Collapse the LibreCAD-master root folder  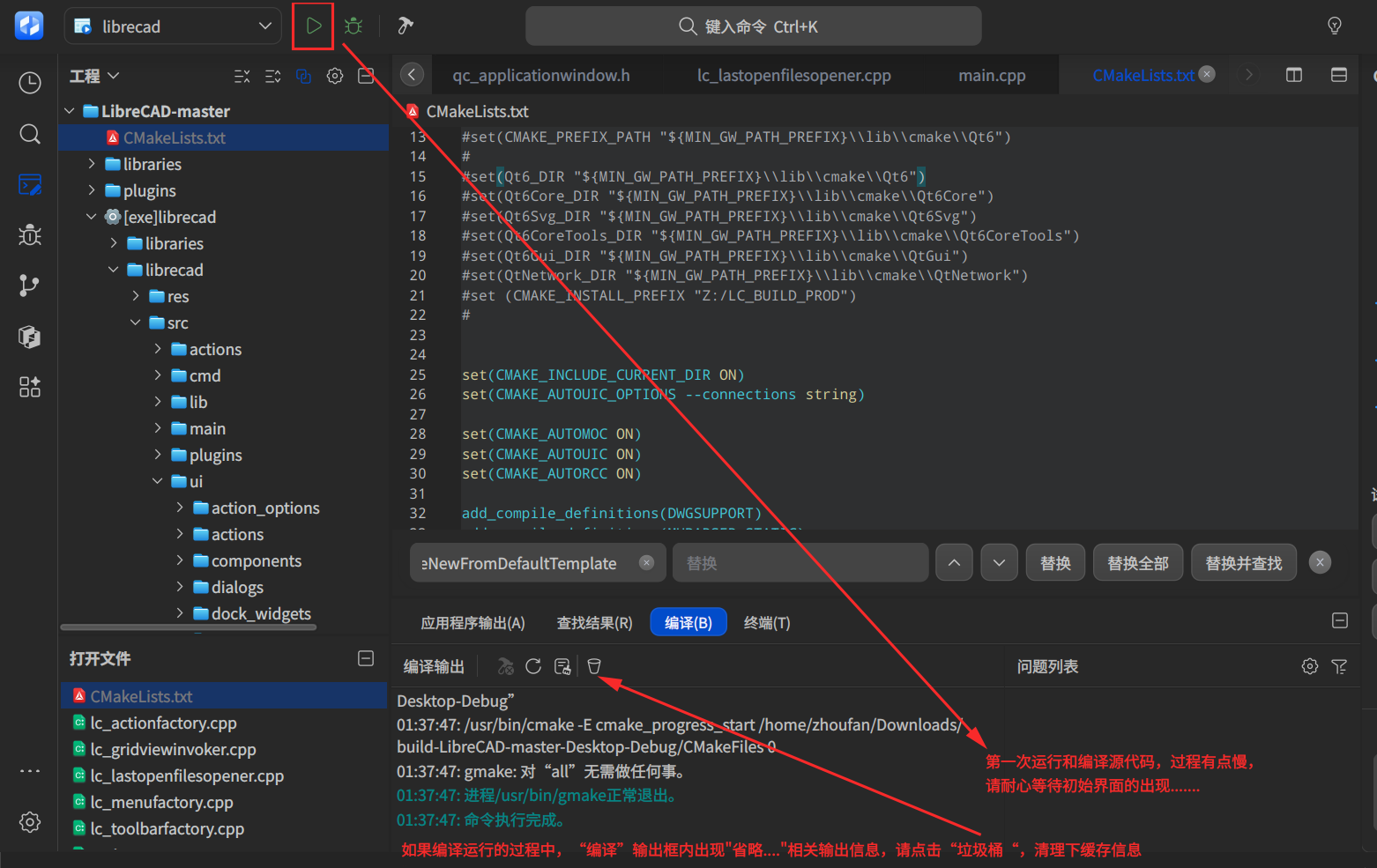point(70,111)
